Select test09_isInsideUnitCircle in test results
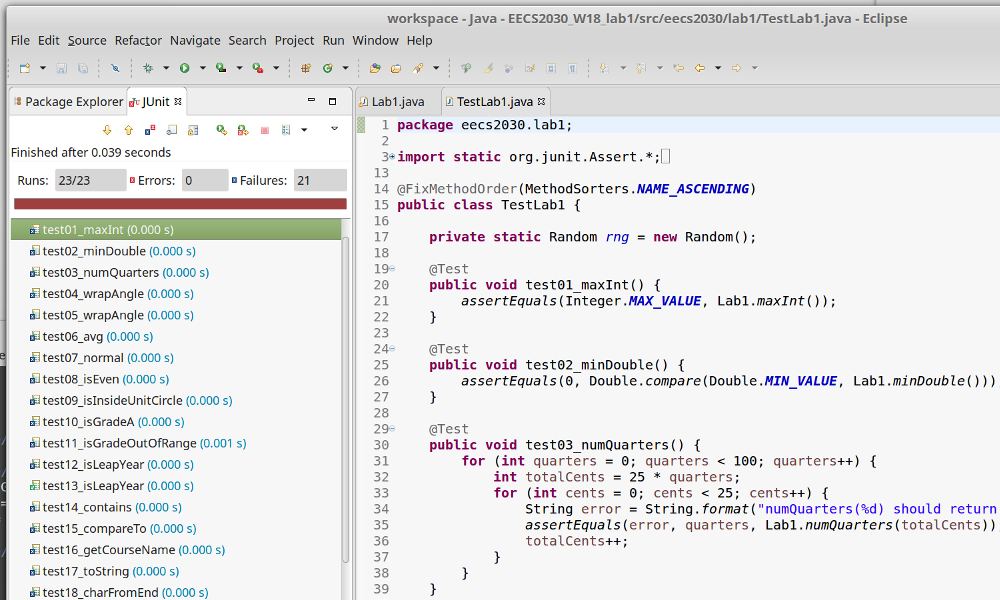1000x600 pixels. point(112,400)
